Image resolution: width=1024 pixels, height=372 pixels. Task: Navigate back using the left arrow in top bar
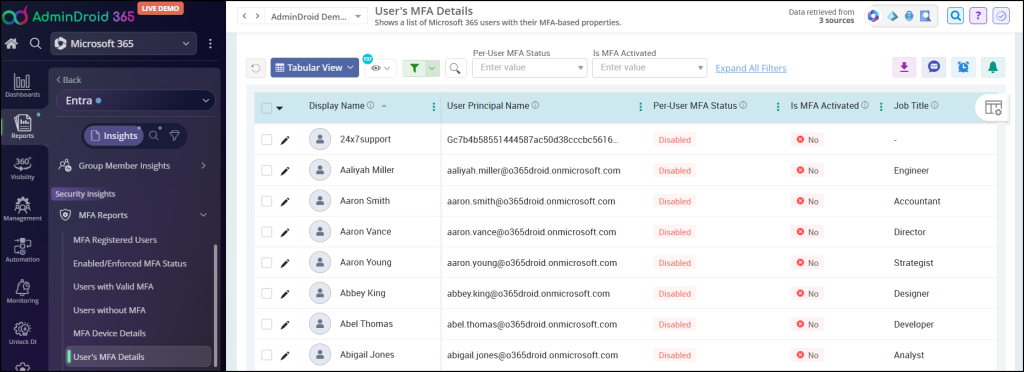(x=244, y=16)
